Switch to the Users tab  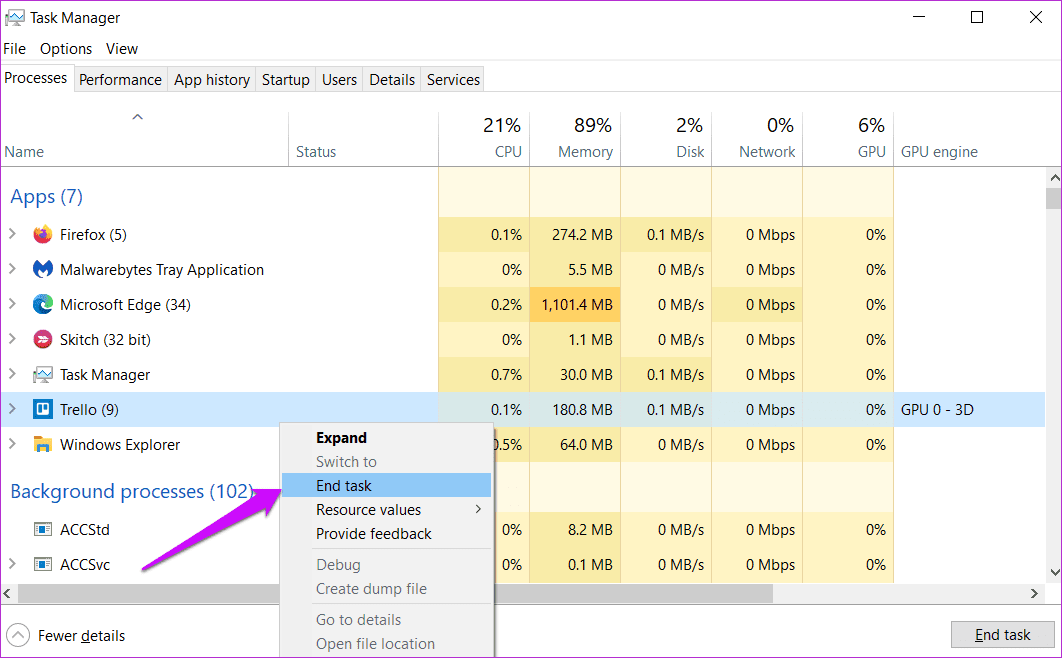tap(339, 80)
